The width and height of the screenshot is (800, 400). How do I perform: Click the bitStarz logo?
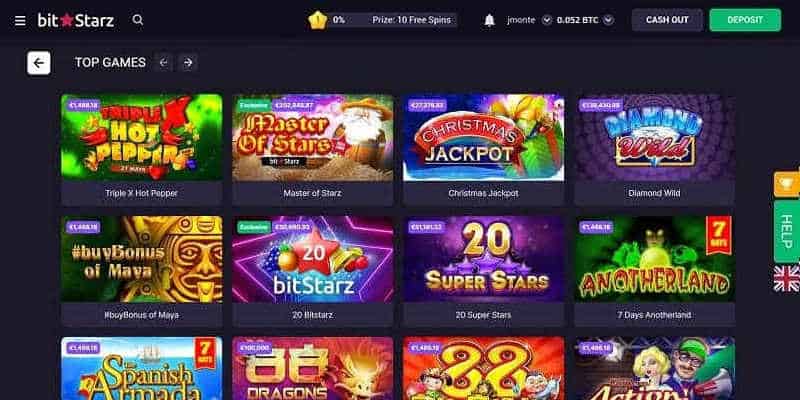click(x=76, y=20)
